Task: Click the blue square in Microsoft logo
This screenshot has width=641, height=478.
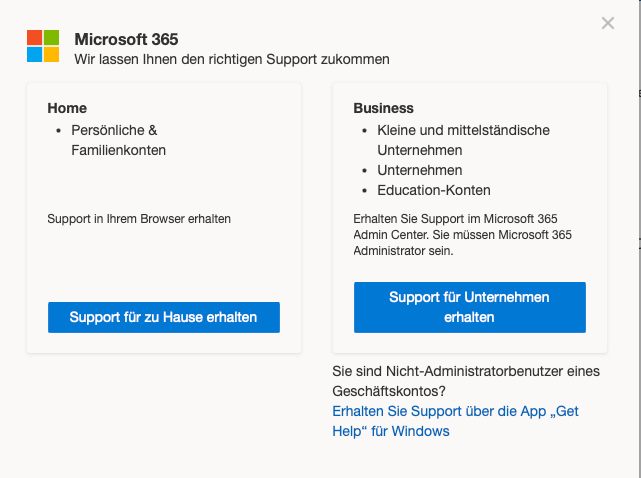Action: tap(34, 54)
